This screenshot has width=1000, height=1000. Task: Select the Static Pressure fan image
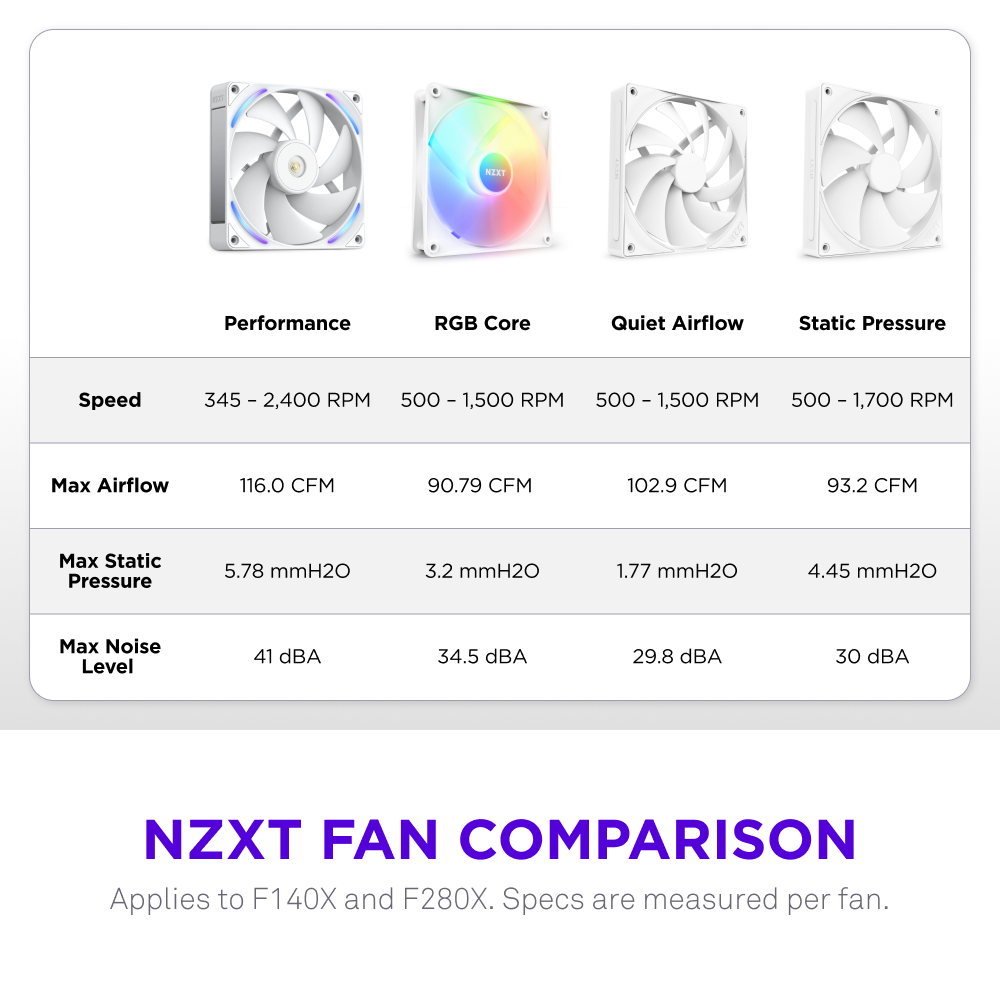(x=872, y=172)
